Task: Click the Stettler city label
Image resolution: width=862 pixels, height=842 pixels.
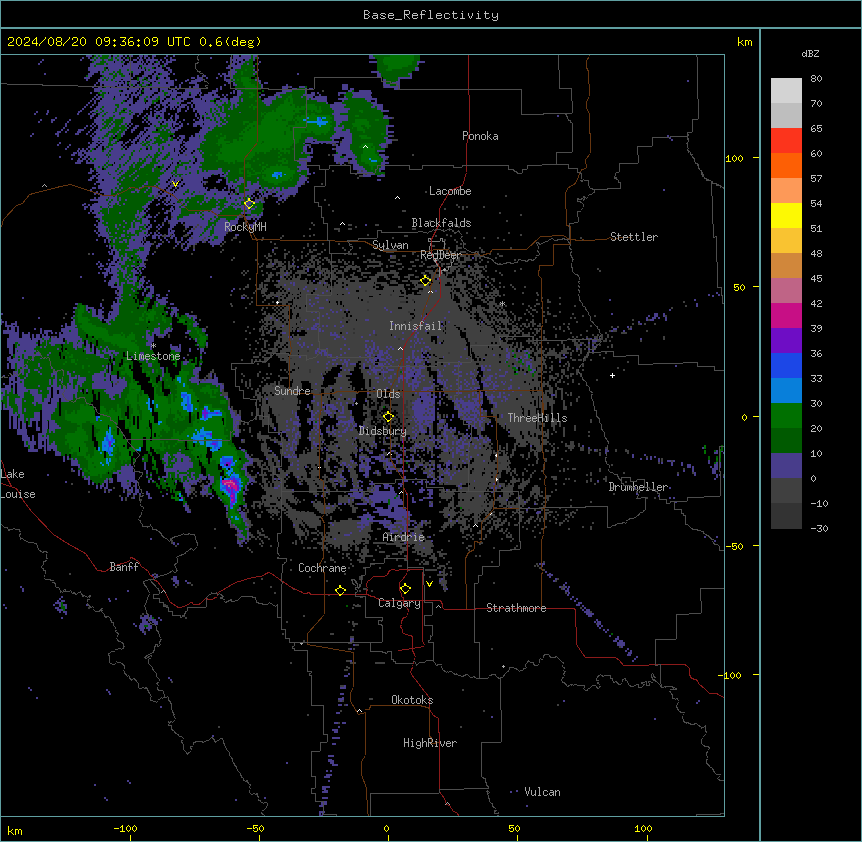Action: click(x=634, y=237)
